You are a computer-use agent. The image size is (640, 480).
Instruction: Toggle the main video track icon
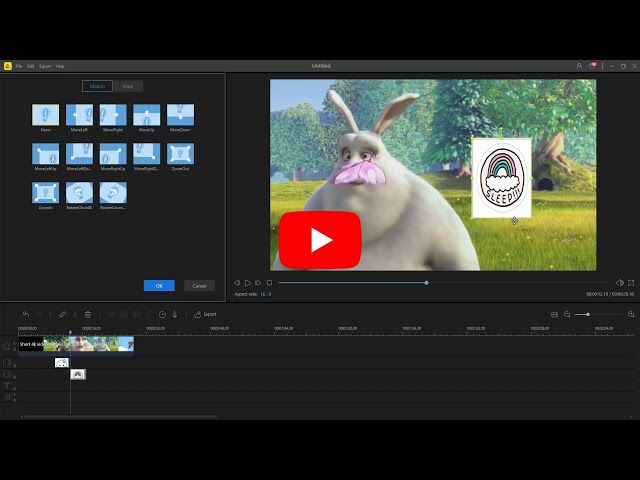[x=7, y=347]
